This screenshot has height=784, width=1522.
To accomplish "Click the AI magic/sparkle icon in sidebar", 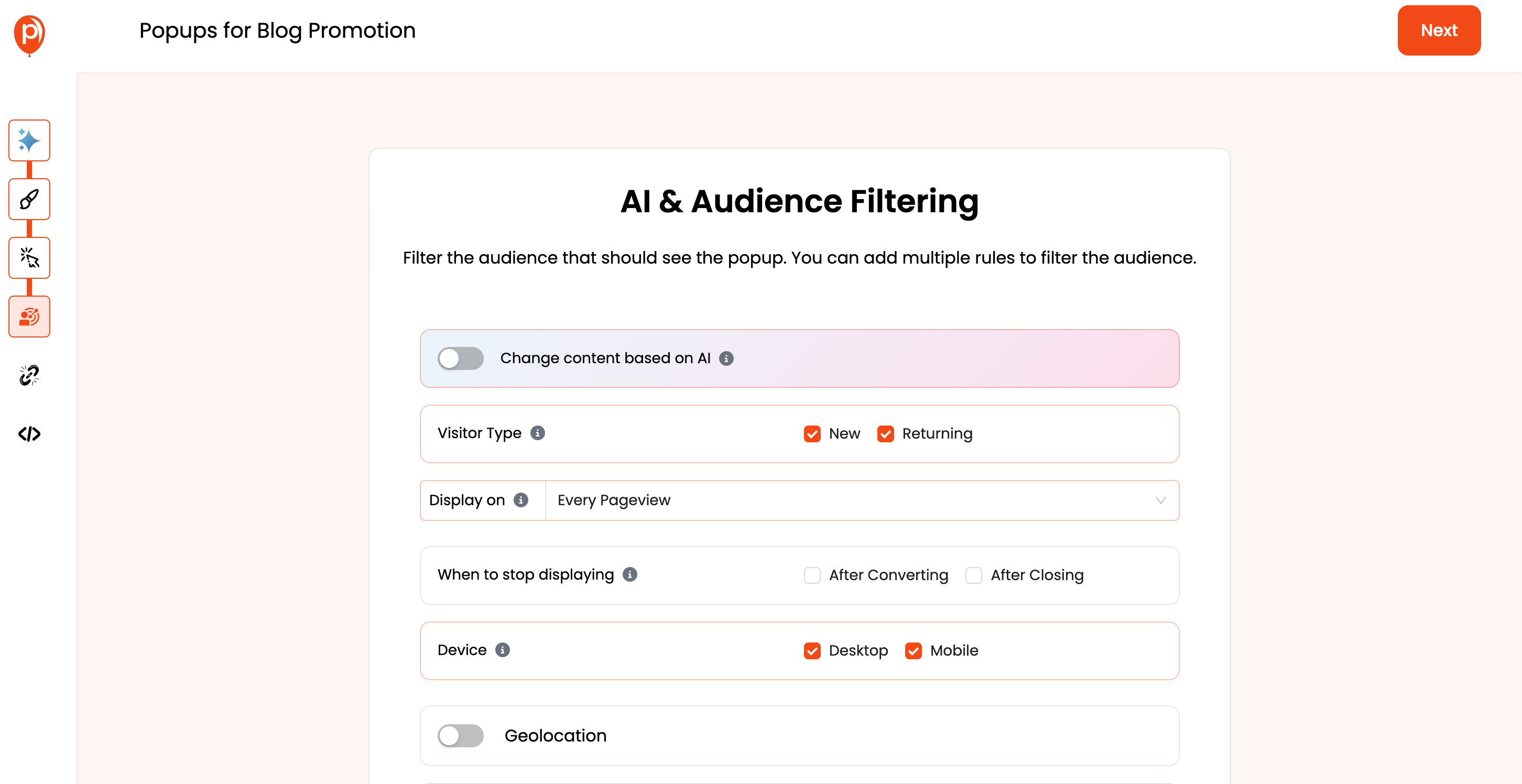I will click(x=30, y=141).
